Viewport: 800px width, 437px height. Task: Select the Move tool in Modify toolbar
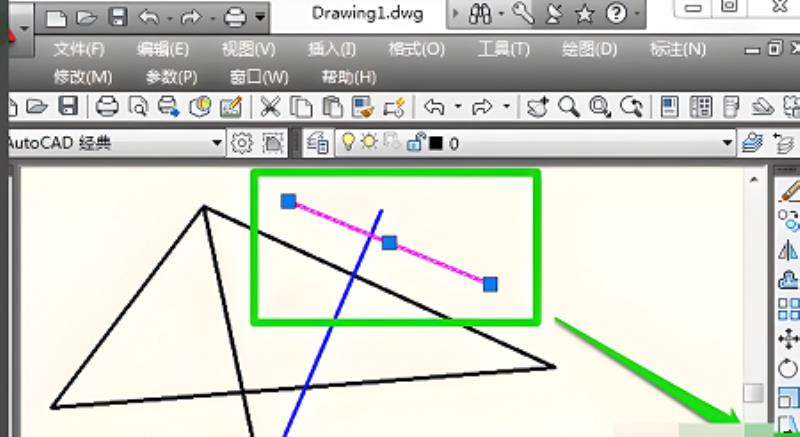789,339
